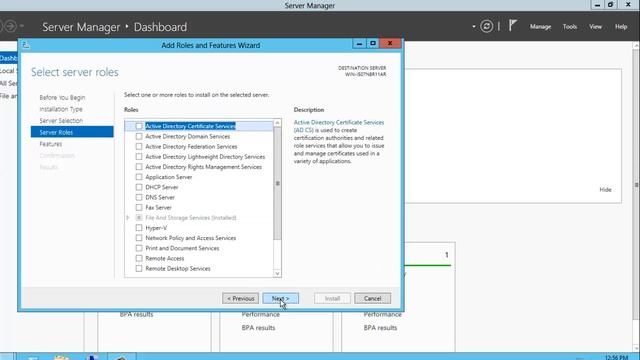Screen dimensions: 640x360
Task: Click the Previous button
Action: 240,298
